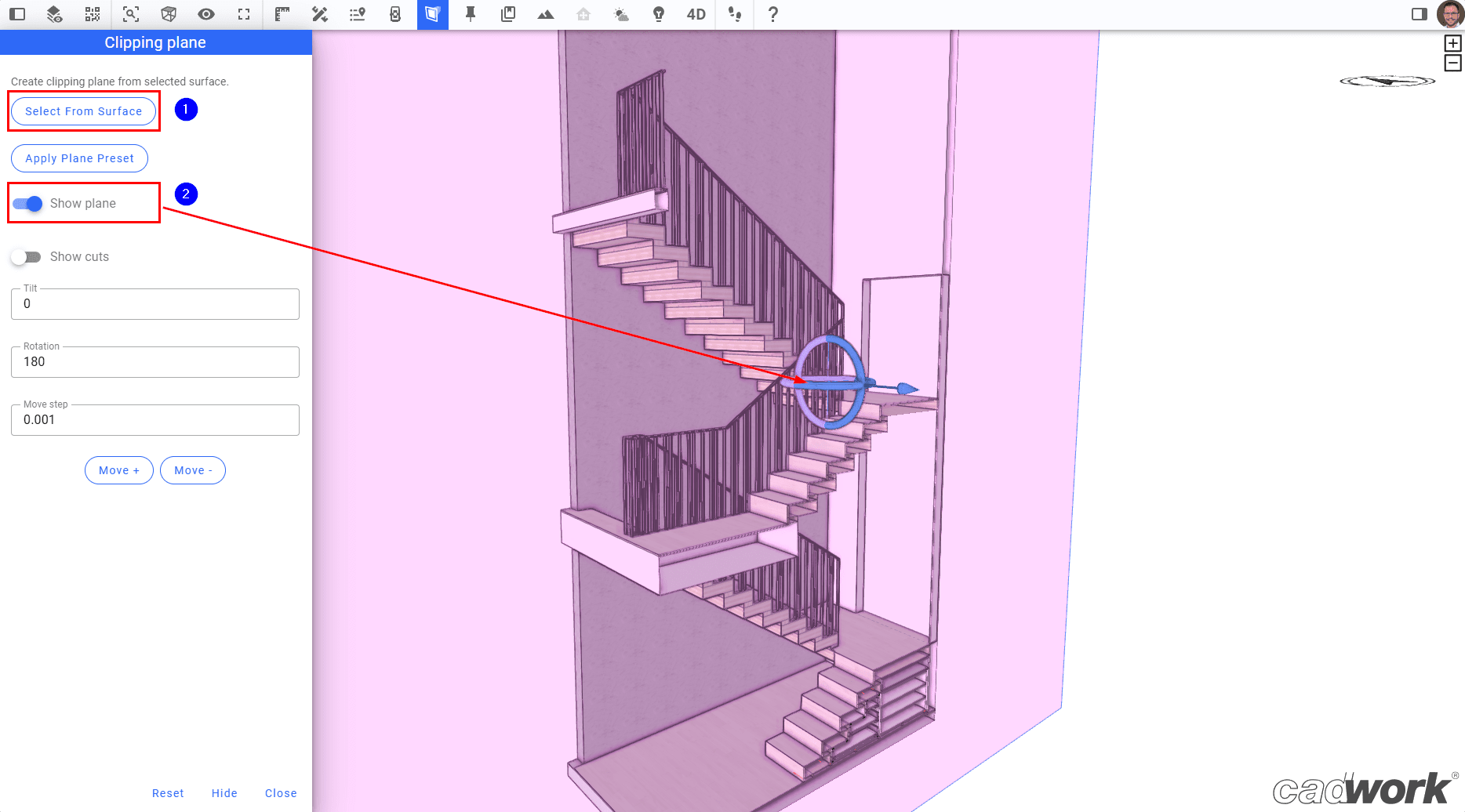The width and height of the screenshot is (1465, 812).
Task: Disable the Show plane toggle
Action: 26,203
